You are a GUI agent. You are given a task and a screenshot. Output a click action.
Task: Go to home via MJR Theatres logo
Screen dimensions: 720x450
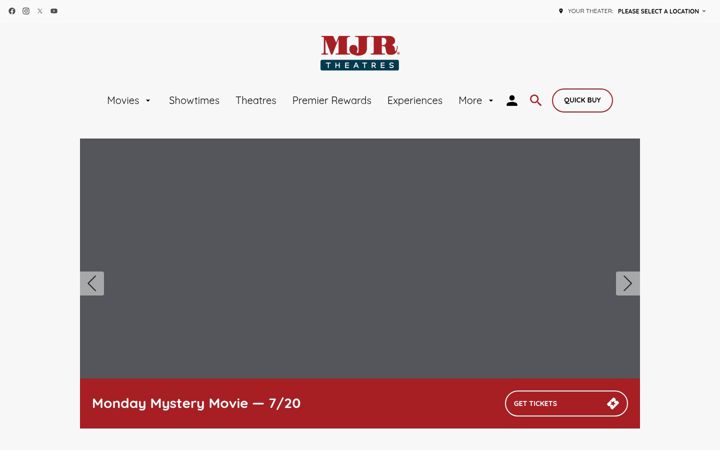(x=360, y=53)
